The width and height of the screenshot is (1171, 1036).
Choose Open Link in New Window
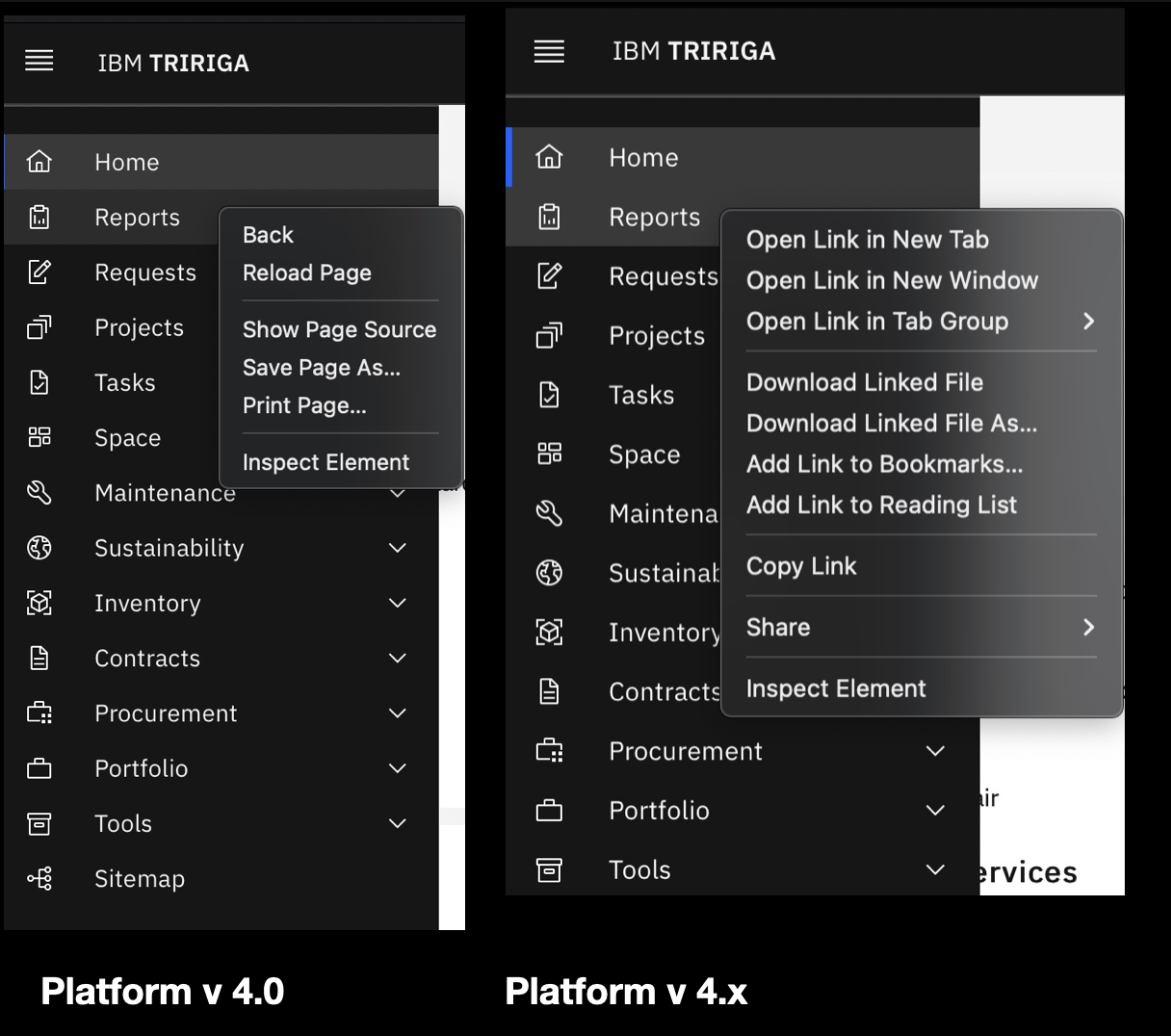click(893, 280)
